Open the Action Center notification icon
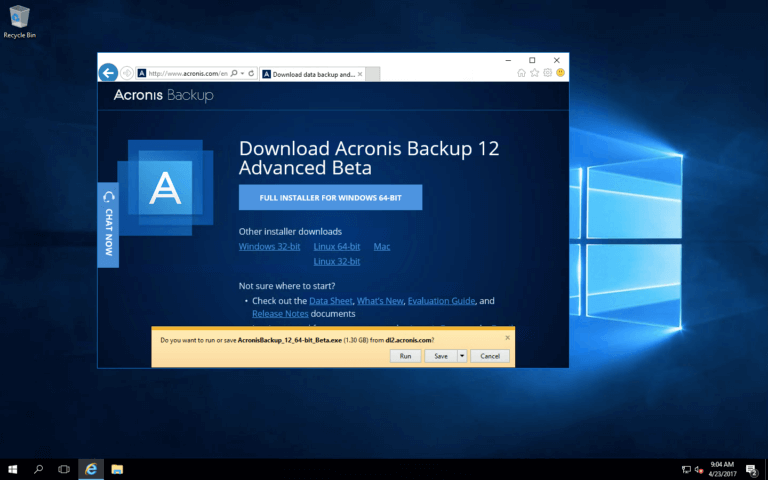 tap(752, 470)
